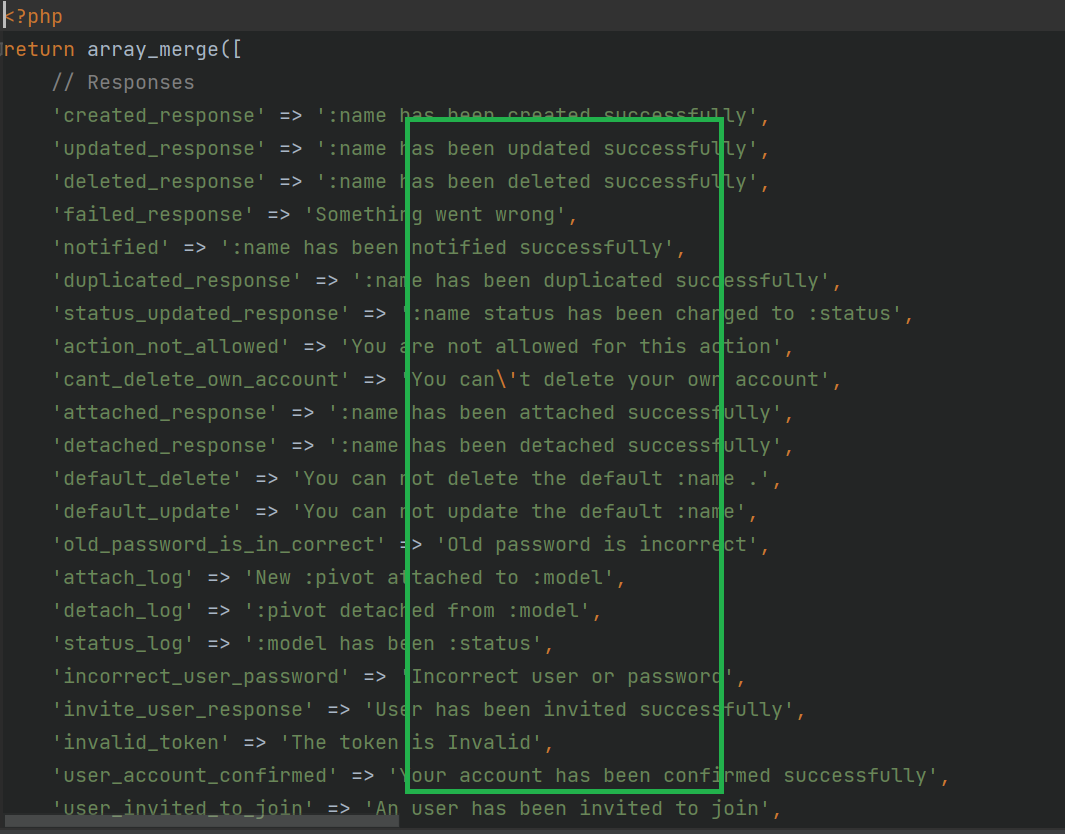Click the 'created_response' array key
1065x834 pixels.
click(159, 116)
